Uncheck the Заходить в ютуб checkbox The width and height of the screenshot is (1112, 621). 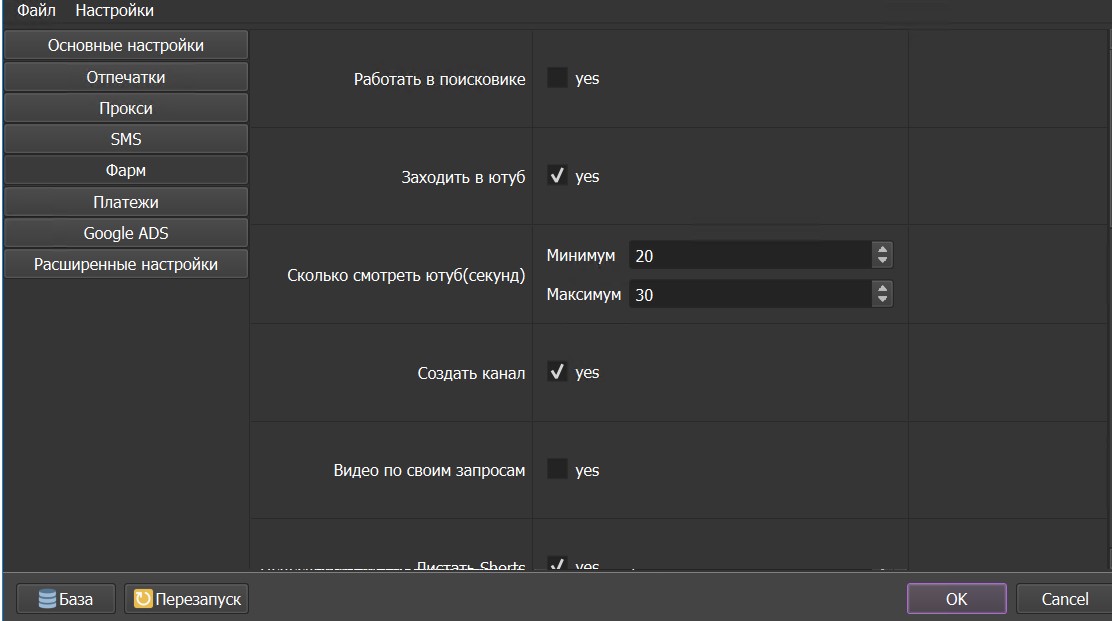click(557, 176)
